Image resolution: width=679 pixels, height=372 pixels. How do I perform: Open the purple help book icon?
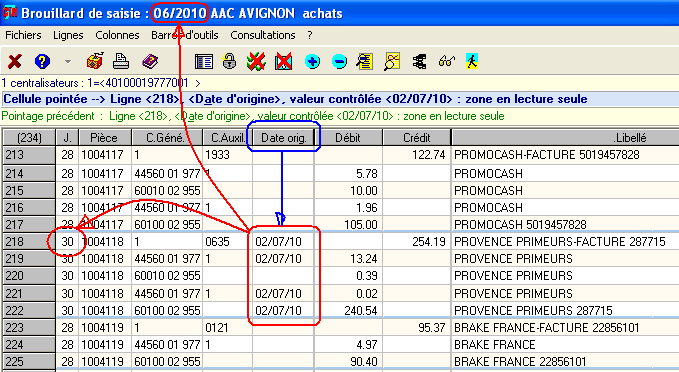(150, 61)
